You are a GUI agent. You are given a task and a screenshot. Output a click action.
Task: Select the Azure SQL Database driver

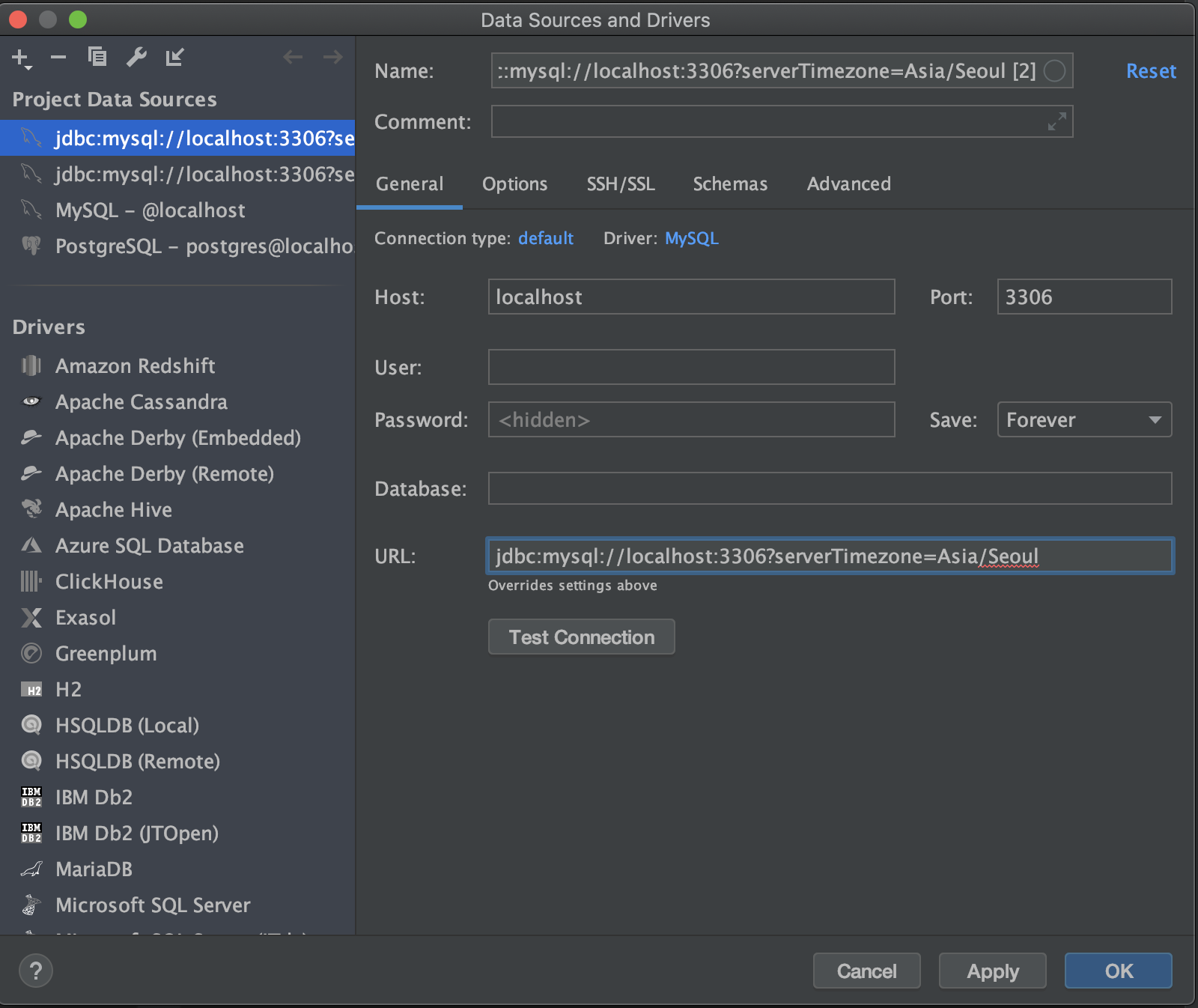(x=177, y=545)
